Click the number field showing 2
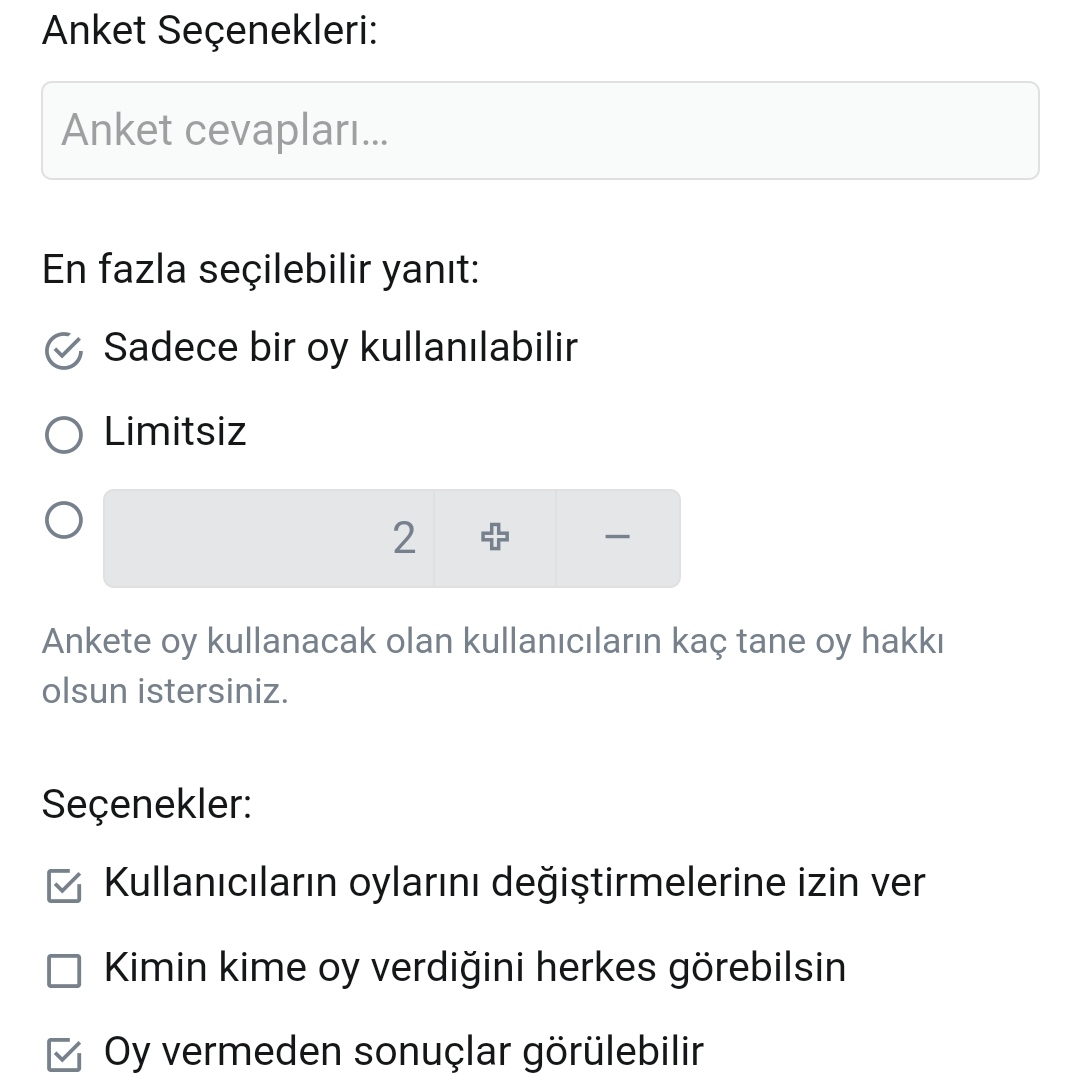Screen dimensions: 1080x1073 [268, 538]
